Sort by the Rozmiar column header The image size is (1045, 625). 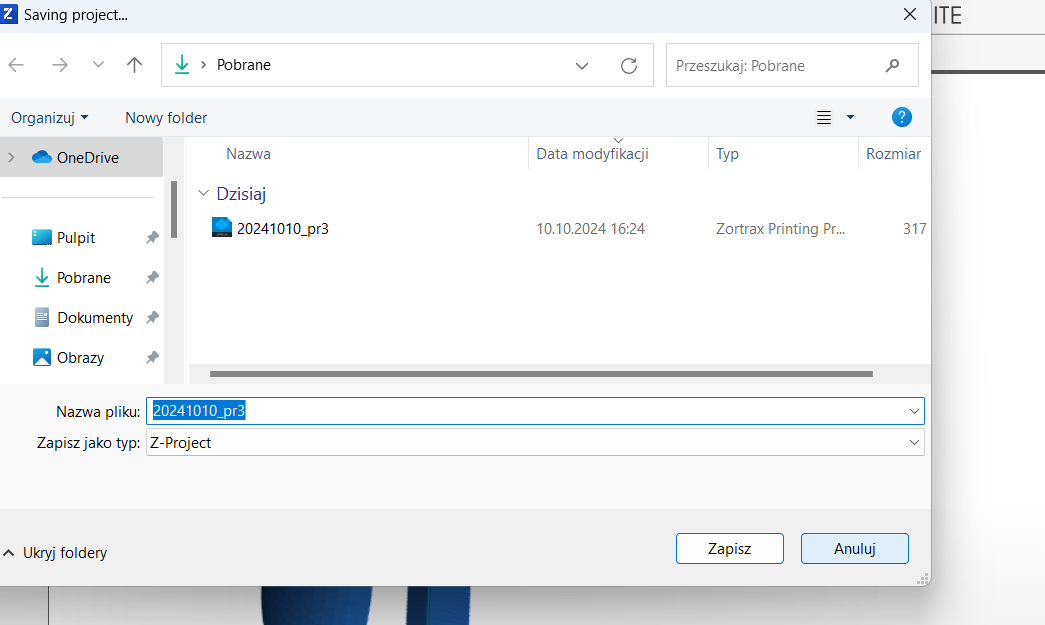coord(893,154)
